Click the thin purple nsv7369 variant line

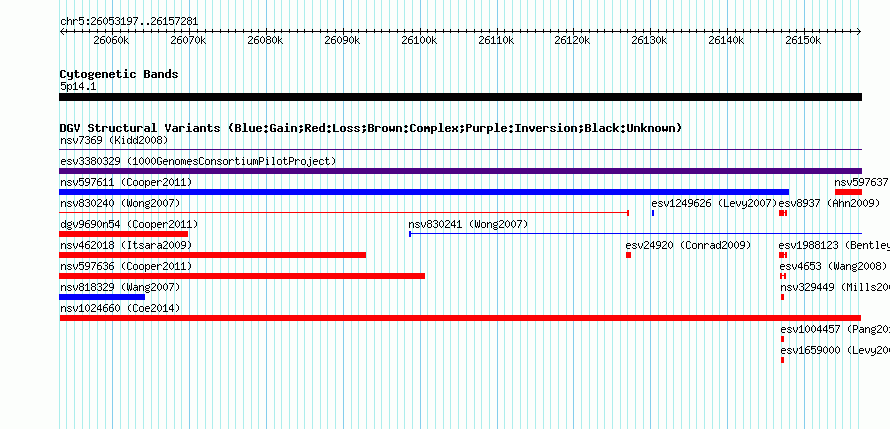pyautogui.click(x=460, y=150)
